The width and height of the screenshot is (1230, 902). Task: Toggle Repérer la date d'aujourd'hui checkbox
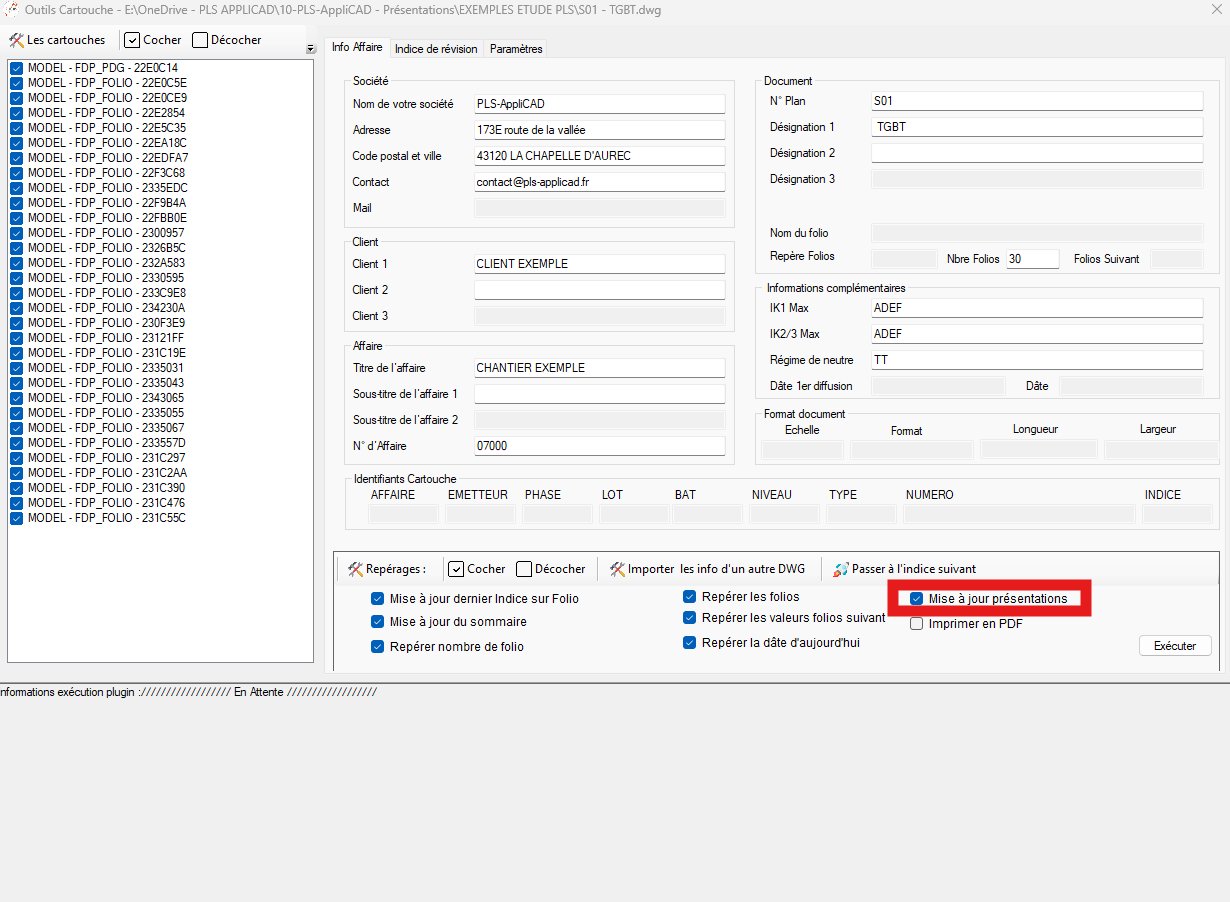click(689, 643)
